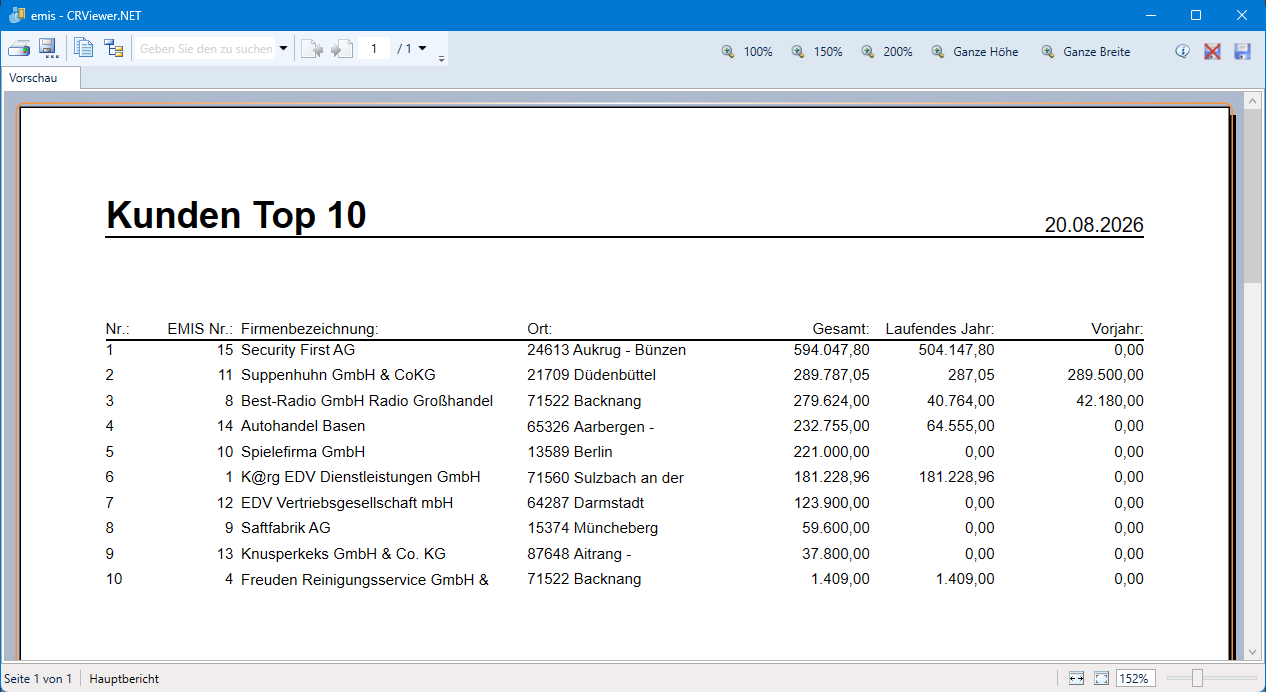Screen dimensions: 1266x692
Task: Click fit-to-width icon in status bar
Action: pos(1076,678)
